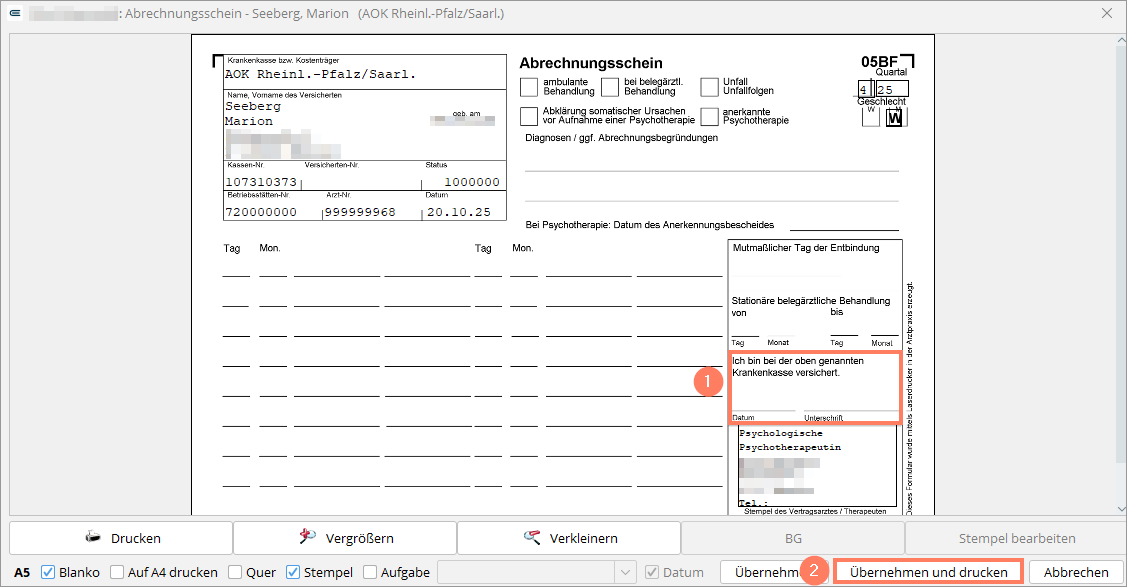Check ambulante Behandlung box on form
Image resolution: width=1127 pixels, height=587 pixels.
click(x=529, y=87)
